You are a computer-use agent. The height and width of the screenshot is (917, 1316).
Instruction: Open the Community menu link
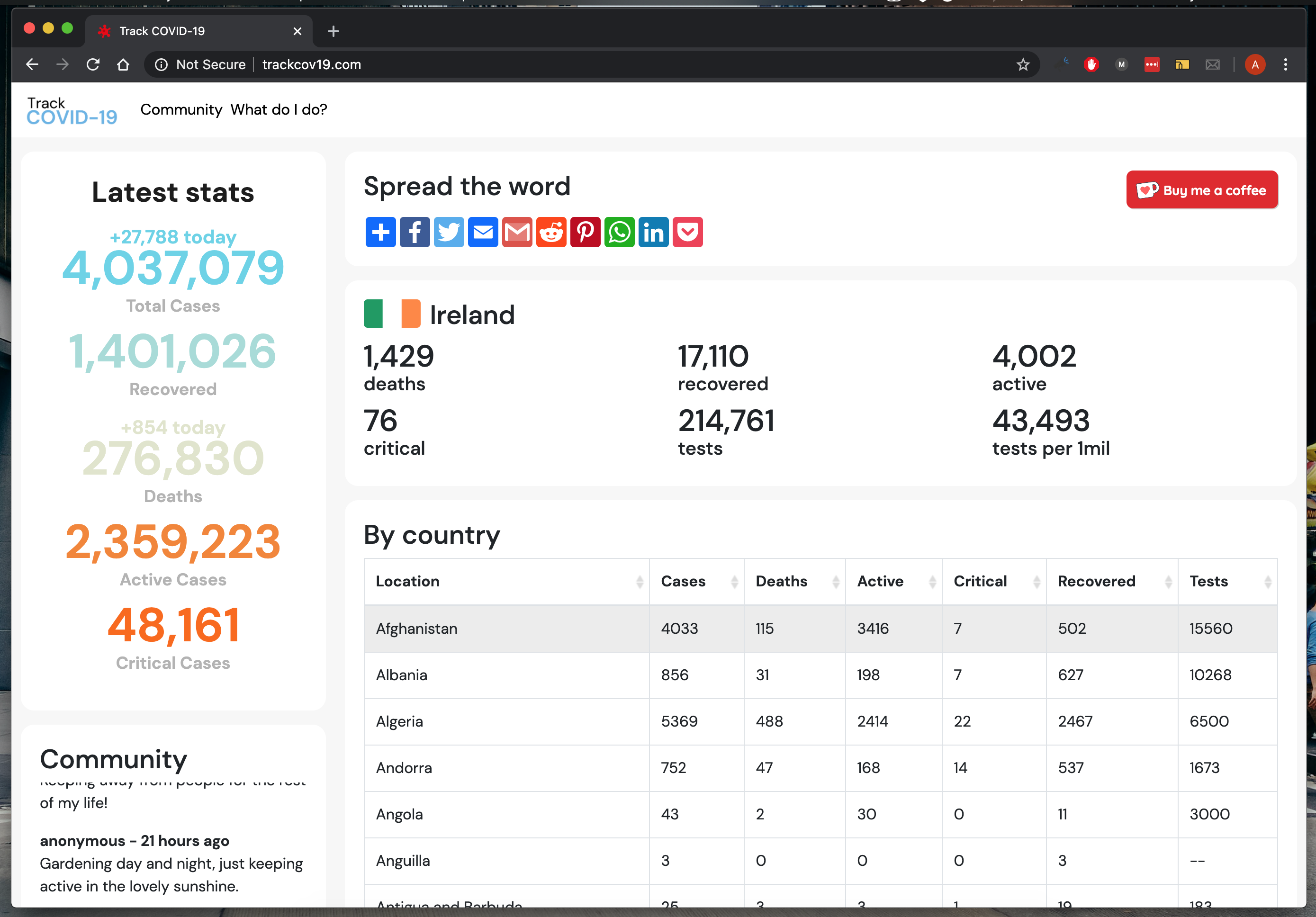point(181,109)
